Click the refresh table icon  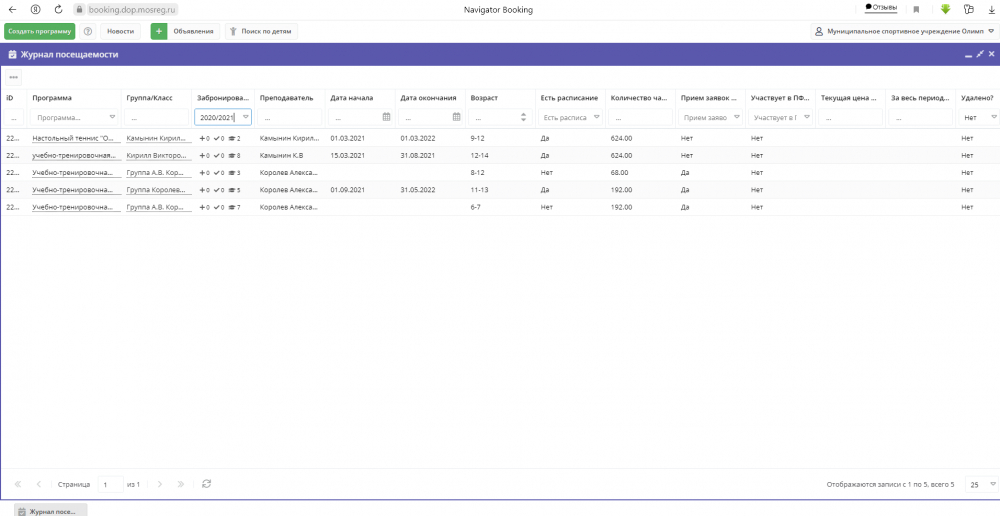(x=206, y=484)
